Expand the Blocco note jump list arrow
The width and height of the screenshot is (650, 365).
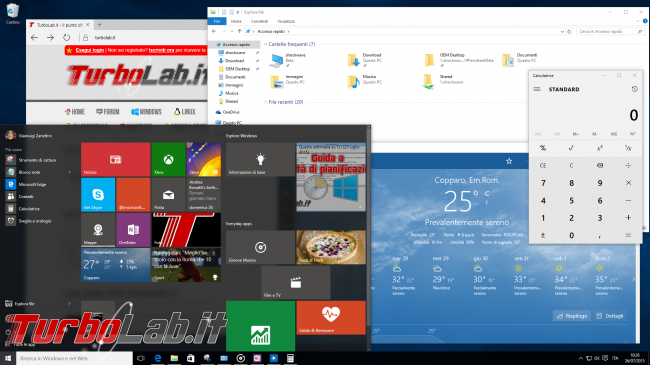click(x=69, y=172)
